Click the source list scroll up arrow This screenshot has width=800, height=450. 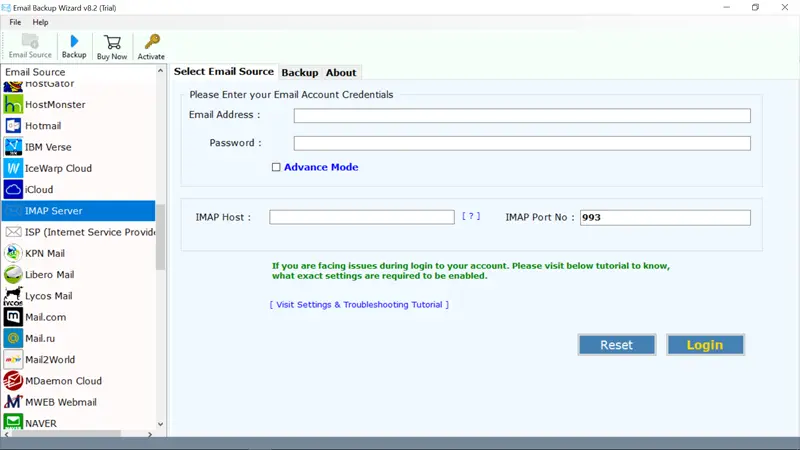click(x=161, y=71)
